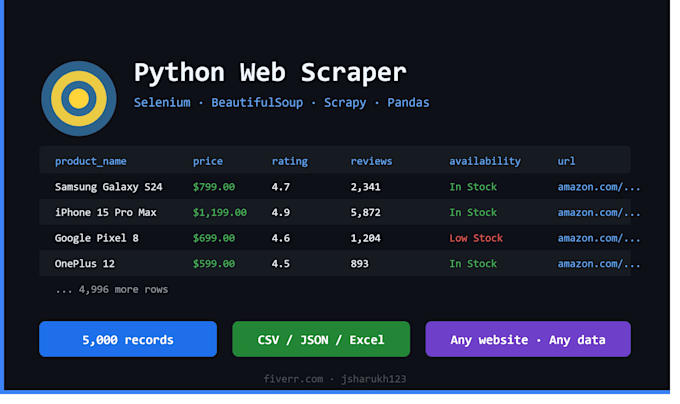Open the amazon.com link for OnePlus 12
680x404 pixels.
(x=599, y=264)
